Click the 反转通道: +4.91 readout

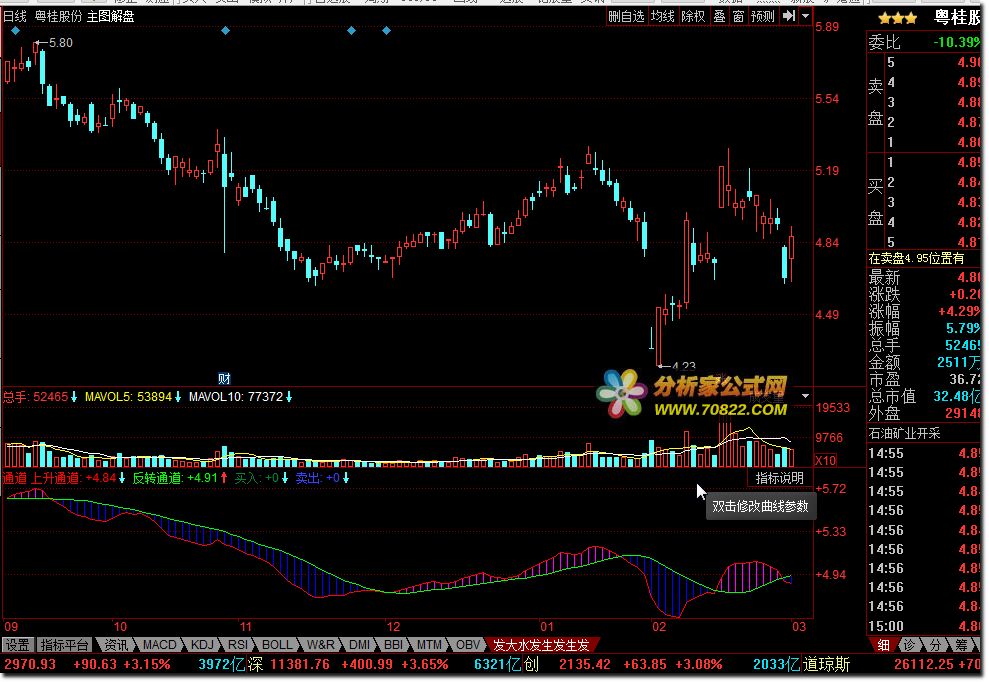[x=180, y=478]
